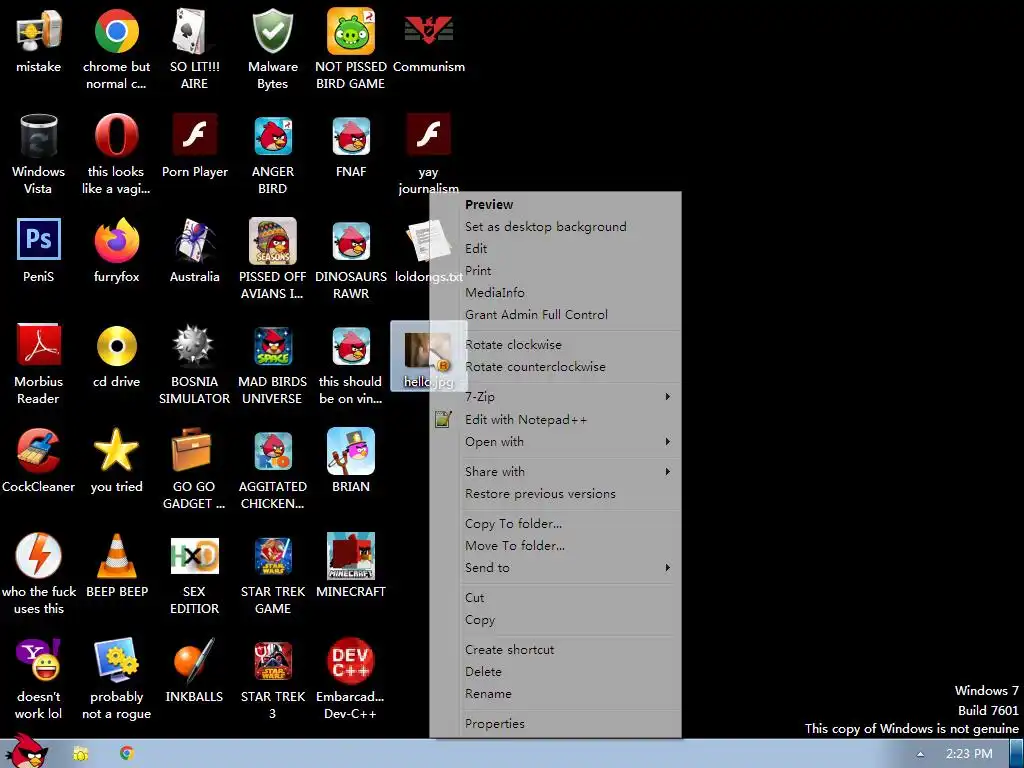Show hidden system tray icons arrow

[x=920, y=754]
